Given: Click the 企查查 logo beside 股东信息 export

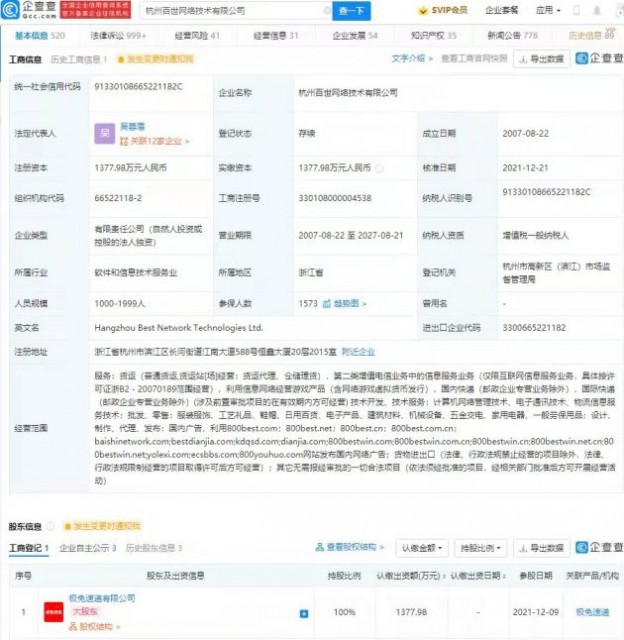Looking at the screenshot, I should click(599, 547).
